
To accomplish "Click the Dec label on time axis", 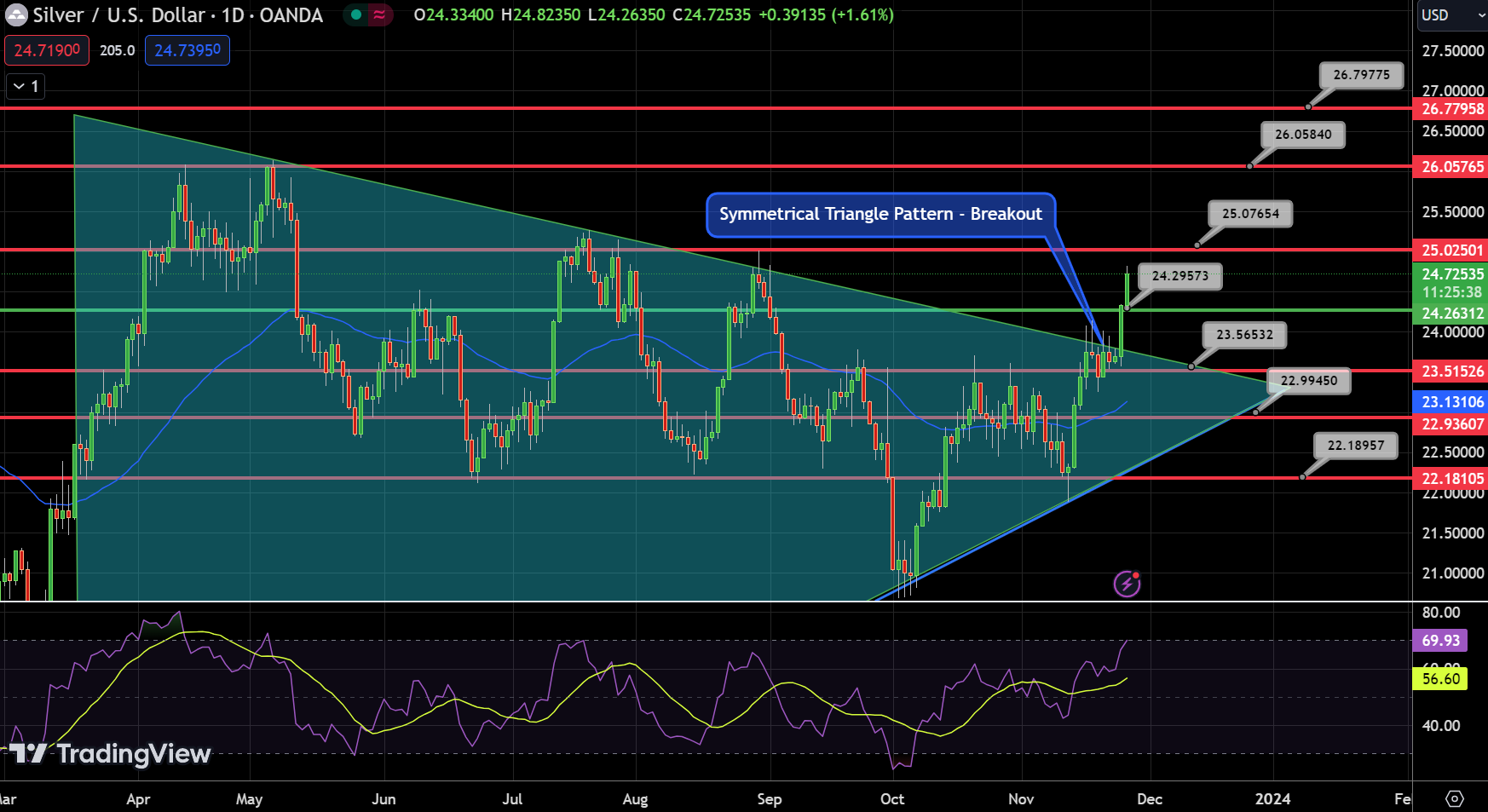I will point(1150,799).
